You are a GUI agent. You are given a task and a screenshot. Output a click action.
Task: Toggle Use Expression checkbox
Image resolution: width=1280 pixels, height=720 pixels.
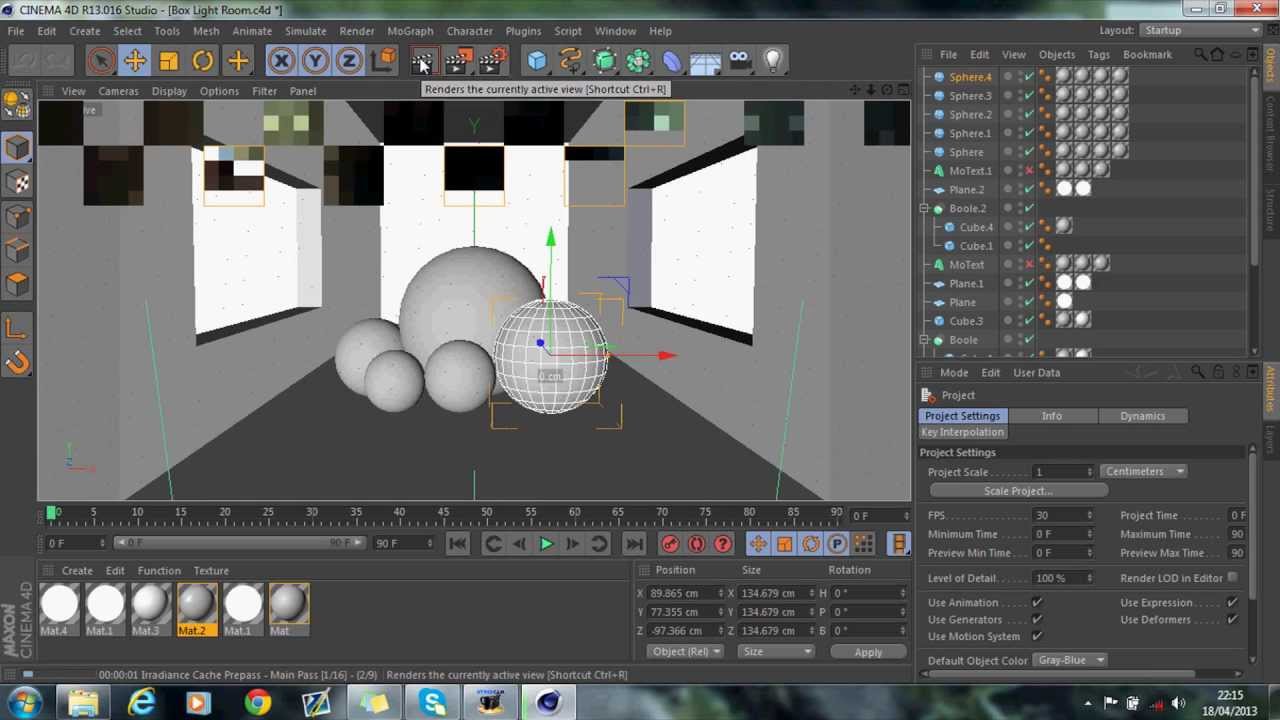point(1232,603)
